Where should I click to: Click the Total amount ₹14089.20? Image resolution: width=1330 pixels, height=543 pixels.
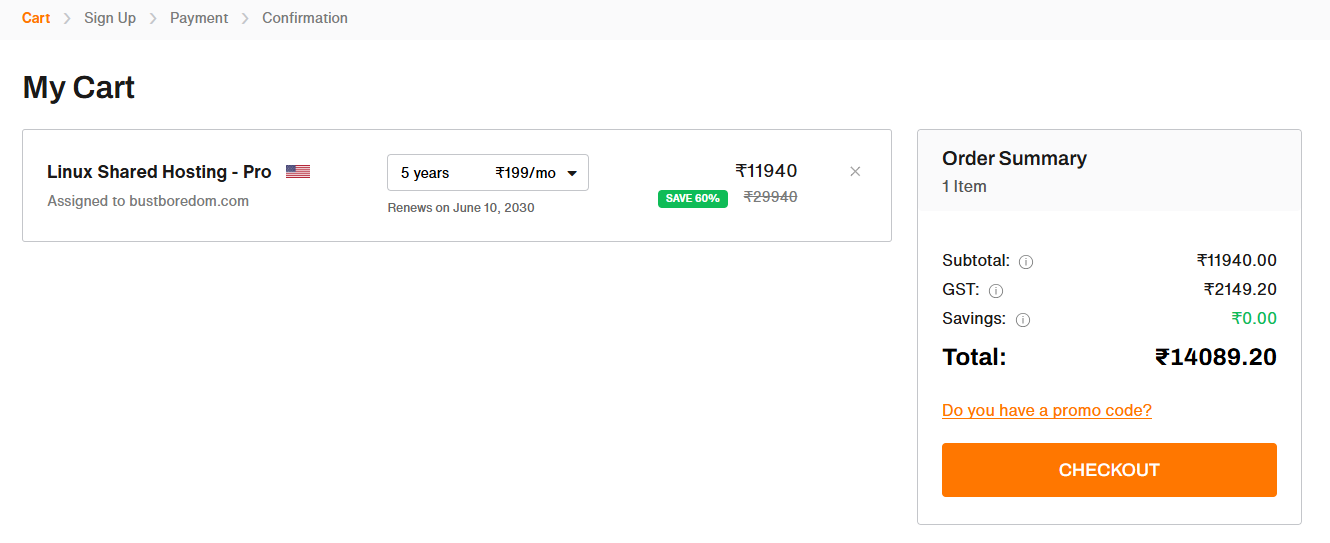click(1216, 357)
